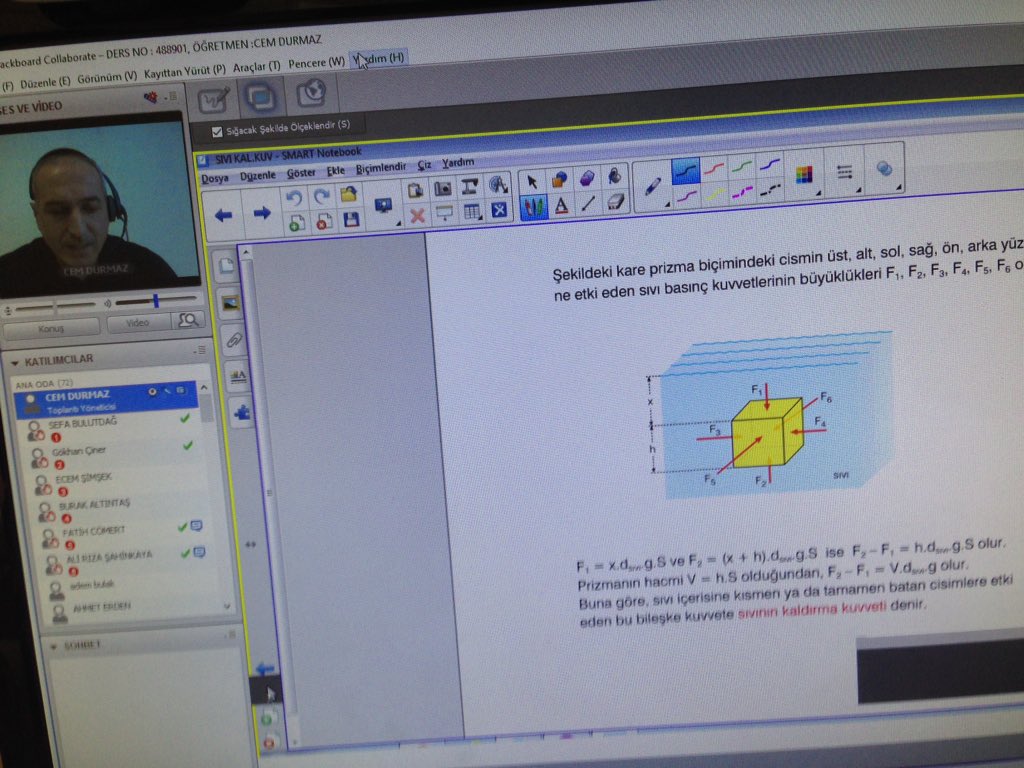Toggle full screen view icon
This screenshot has height=768, width=1024.
point(500,210)
